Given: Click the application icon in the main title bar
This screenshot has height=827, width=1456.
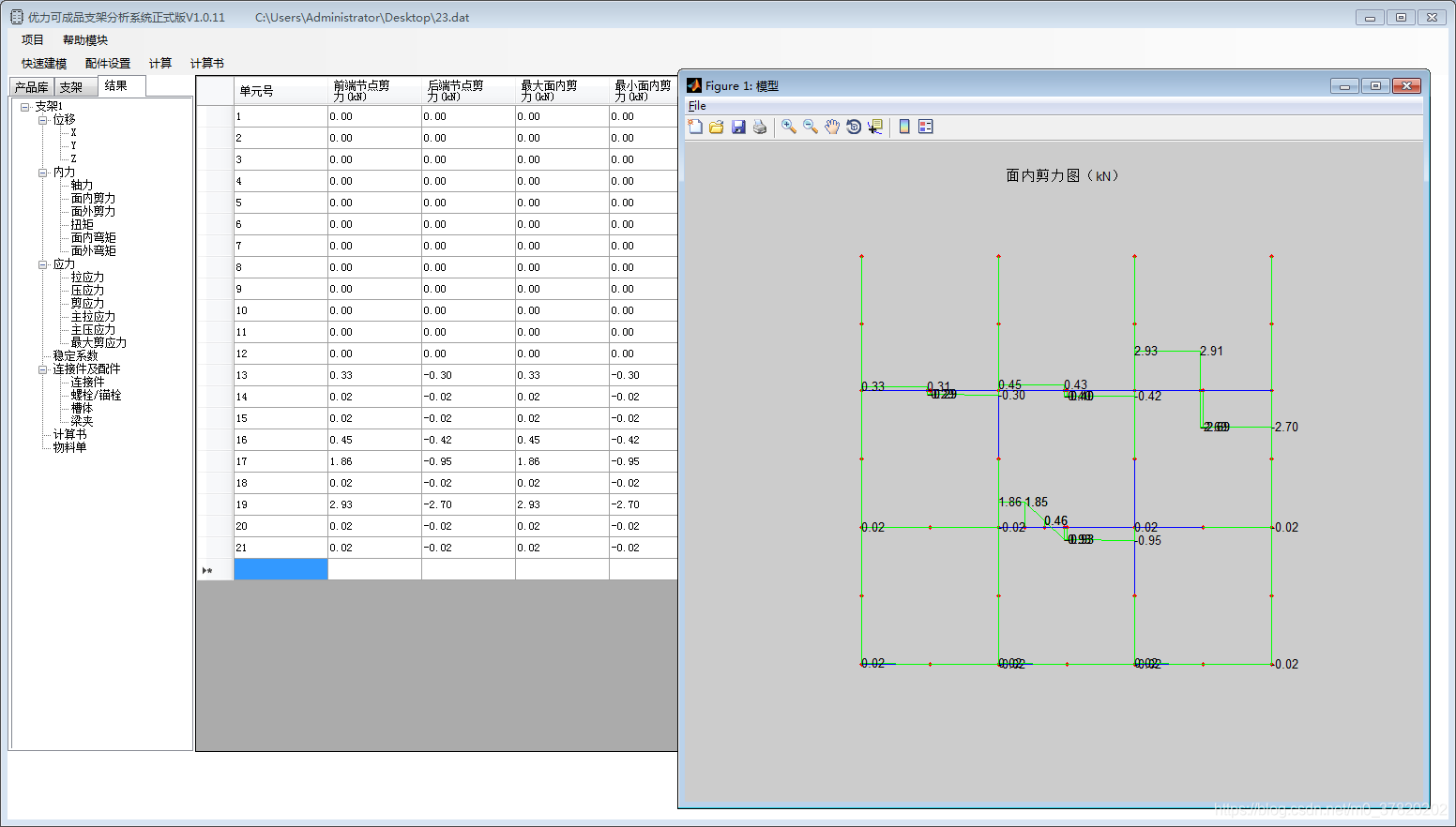Looking at the screenshot, I should [x=16, y=17].
